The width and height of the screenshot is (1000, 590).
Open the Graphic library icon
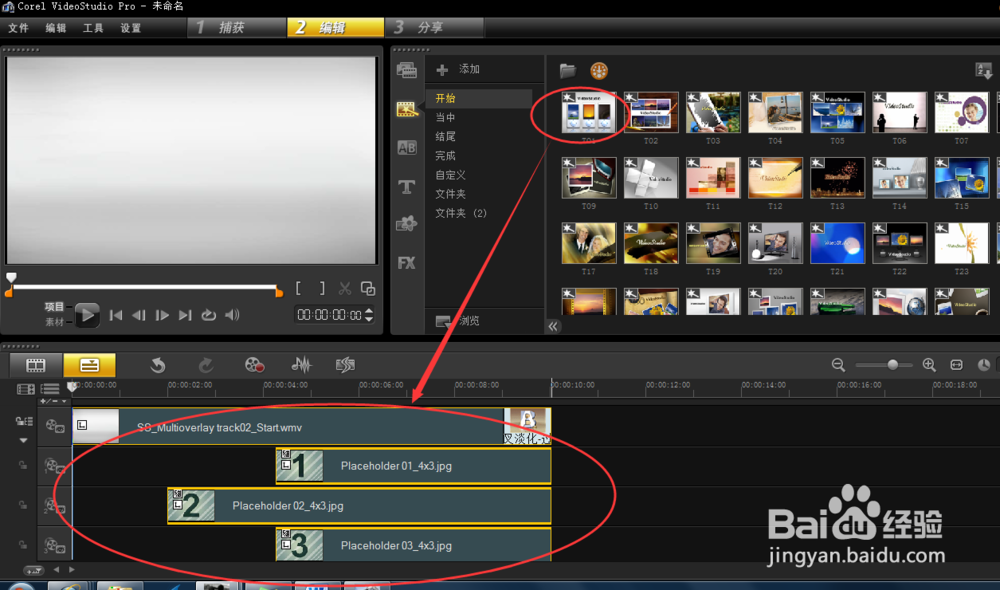pyautogui.click(x=406, y=224)
